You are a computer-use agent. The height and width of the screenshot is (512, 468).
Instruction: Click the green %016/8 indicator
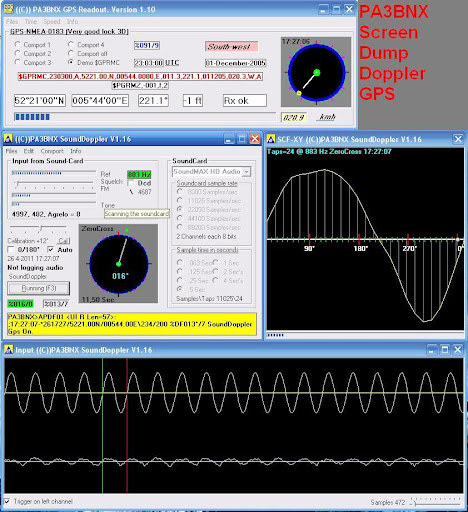[20, 303]
